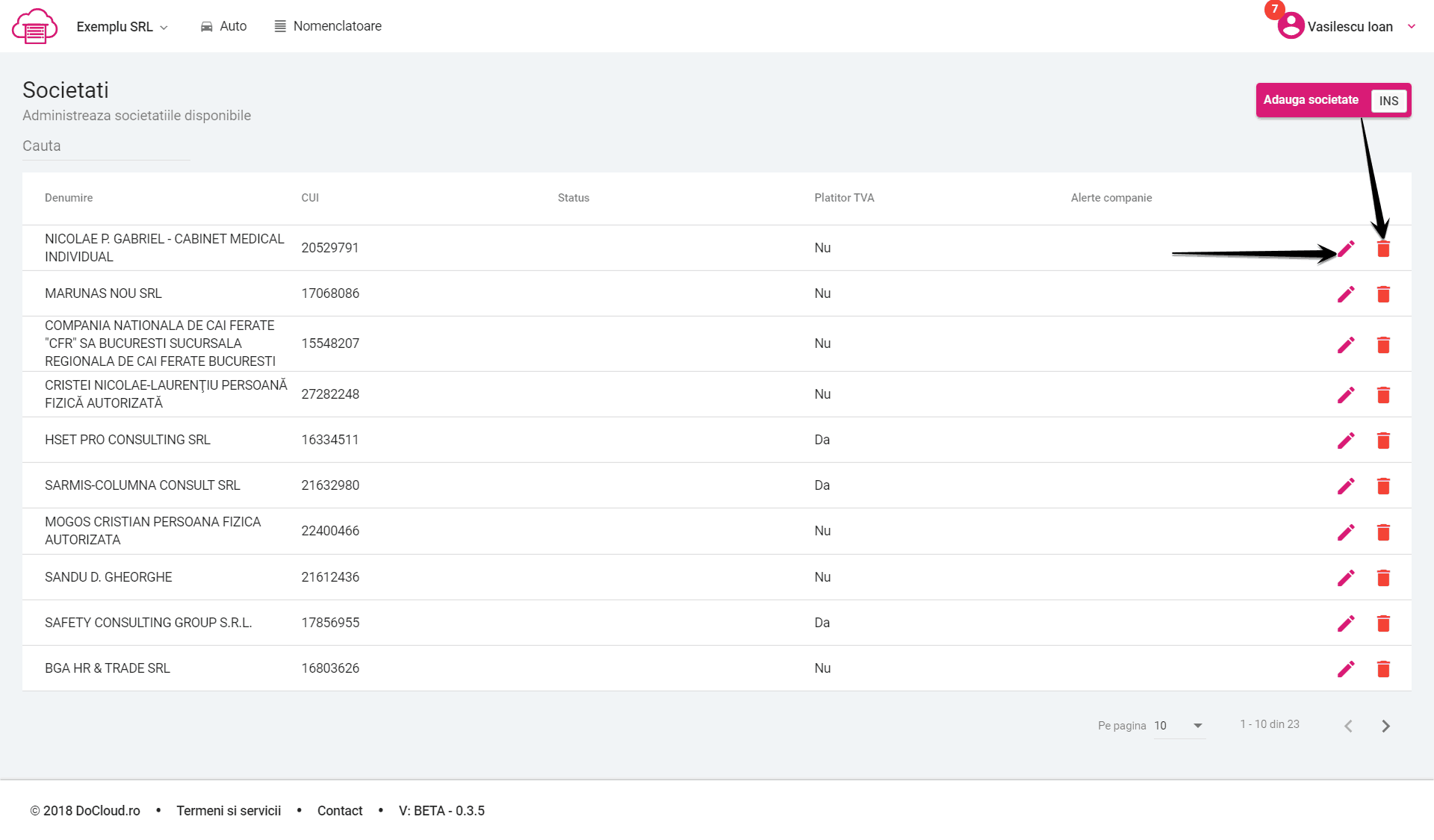Viewport: 1434px width, 840px height.
Task: Select CUI value 17068086
Action: (330, 293)
